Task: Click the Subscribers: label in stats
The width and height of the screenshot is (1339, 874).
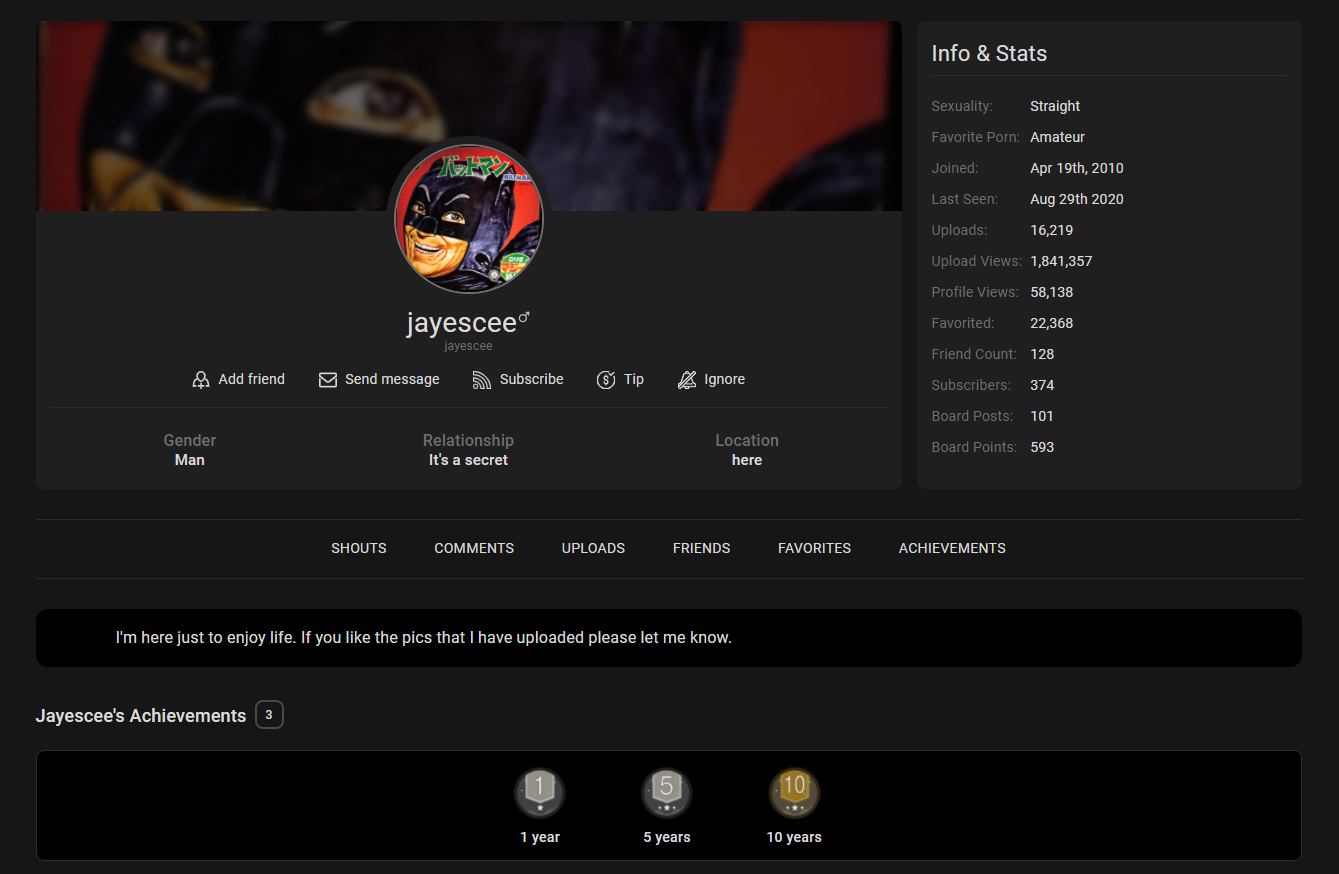Action: click(x=971, y=385)
